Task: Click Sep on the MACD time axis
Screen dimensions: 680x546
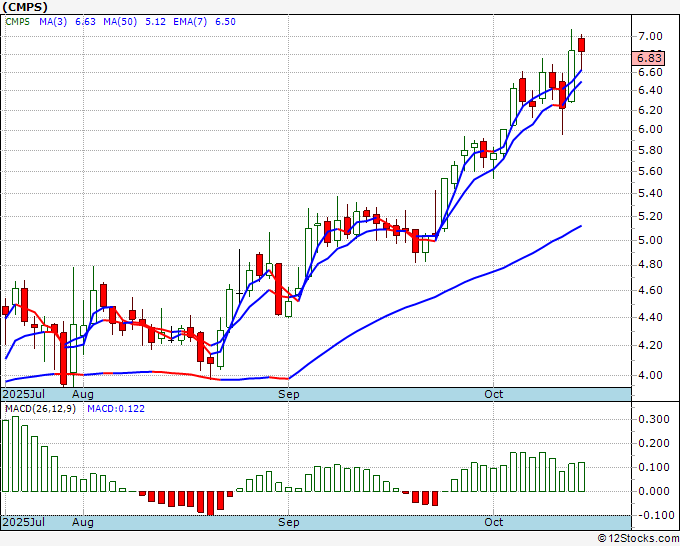Action: pos(289,522)
